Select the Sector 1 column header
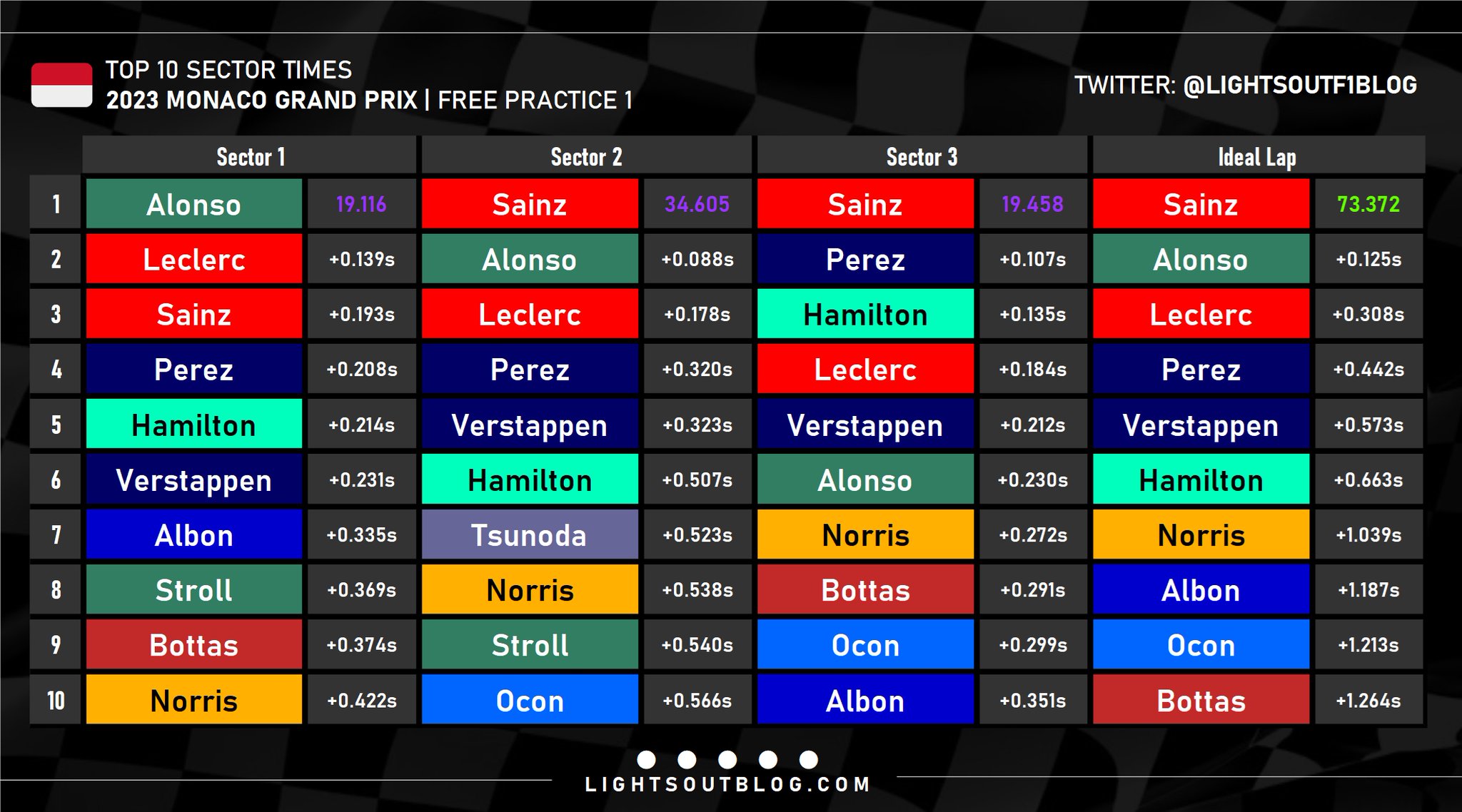The height and width of the screenshot is (812, 1462). (250, 155)
